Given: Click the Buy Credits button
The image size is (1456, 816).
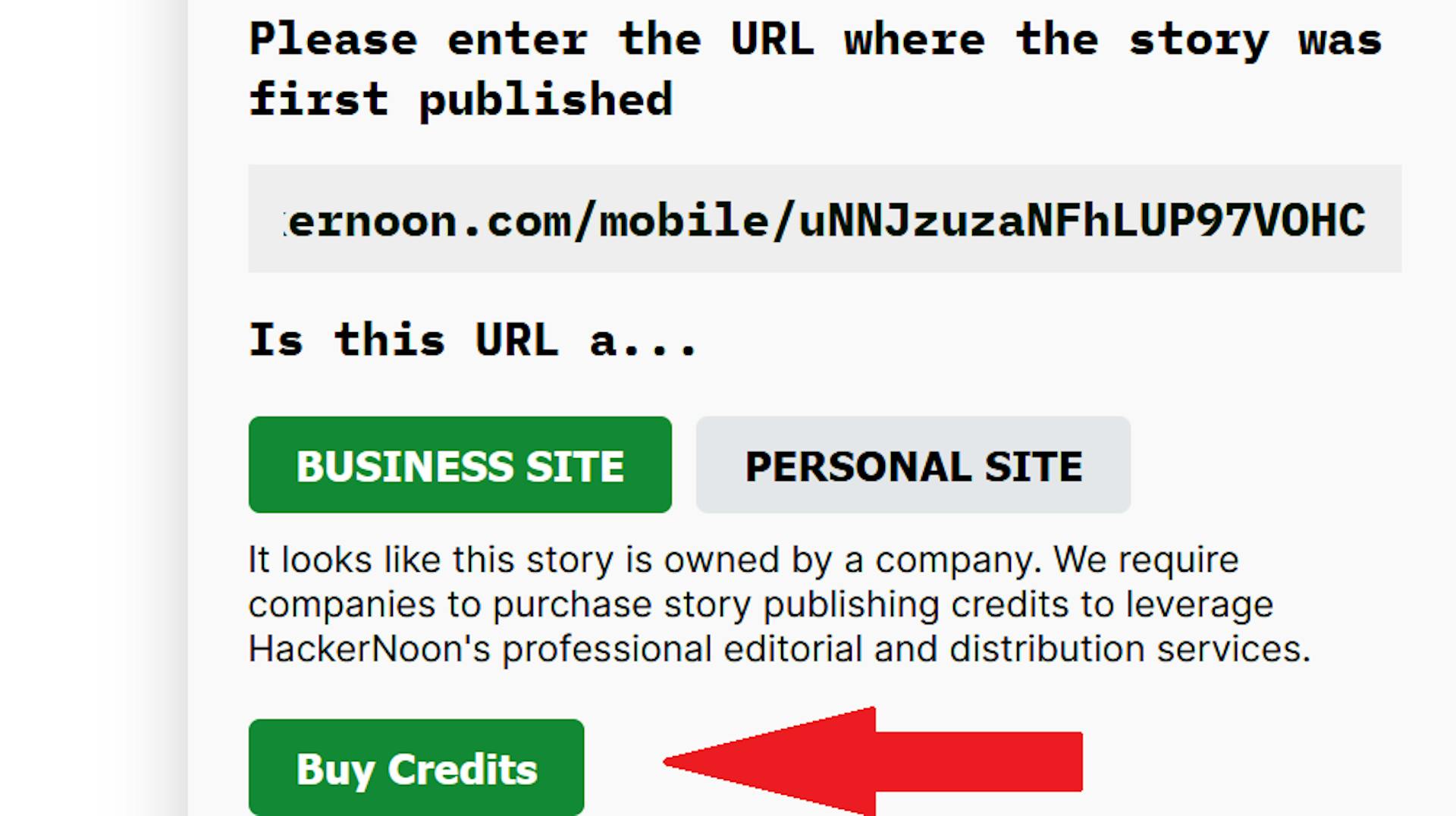Looking at the screenshot, I should click(x=416, y=767).
